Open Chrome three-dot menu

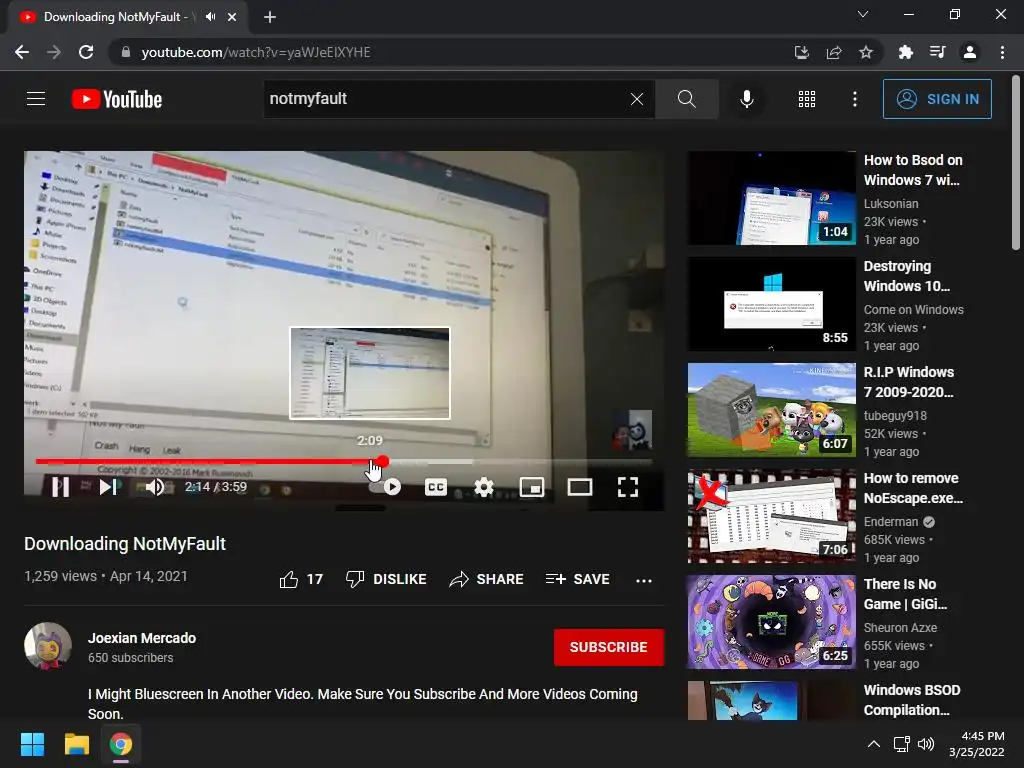[x=1002, y=52]
